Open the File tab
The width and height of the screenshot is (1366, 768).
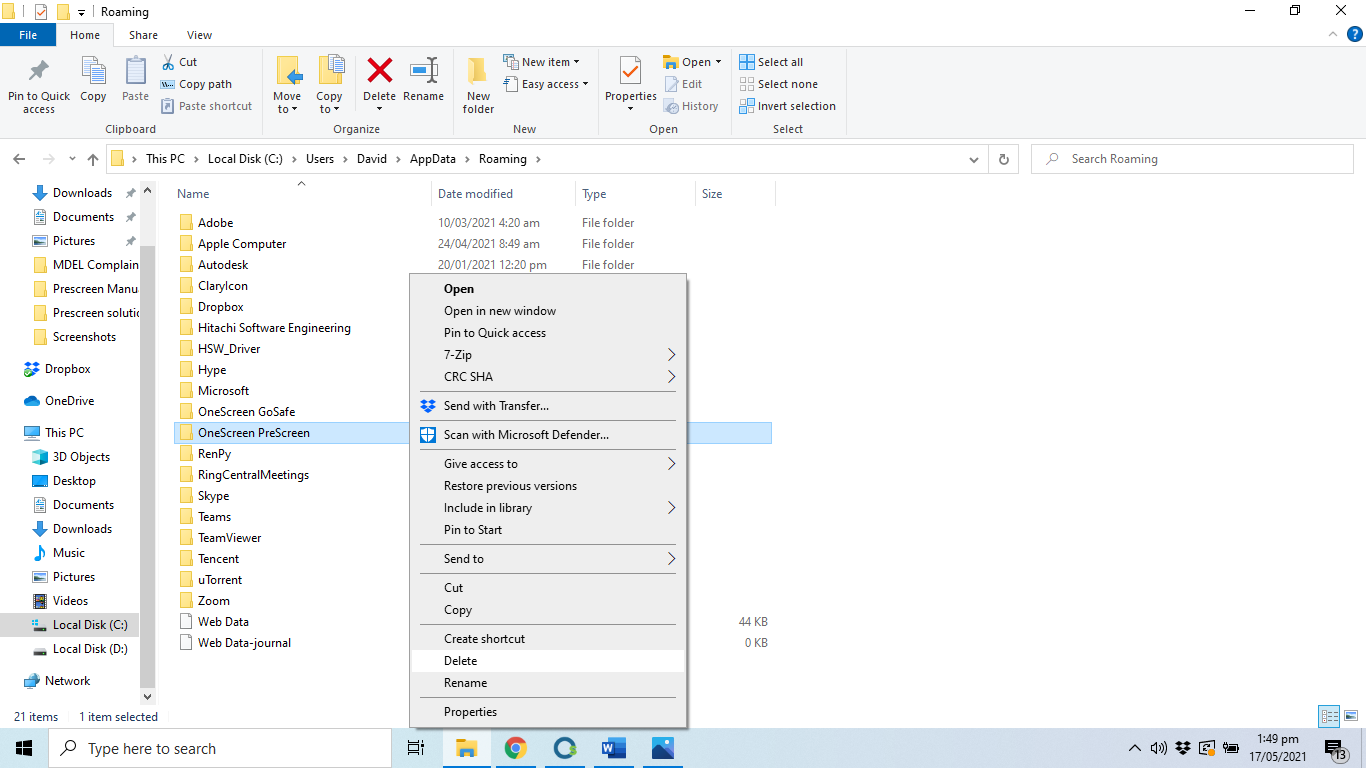[x=28, y=35]
